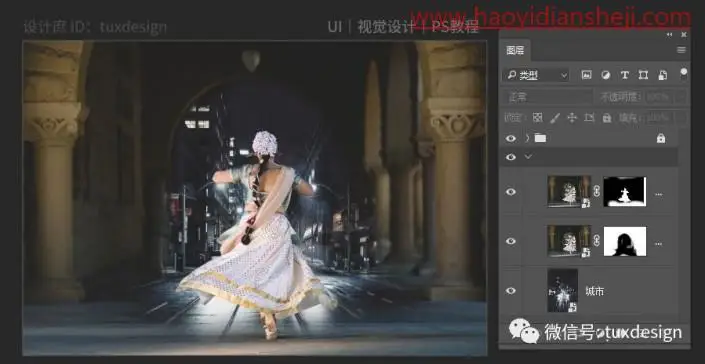Click ellipsis on dancer-shaped mask layer row
This screenshot has height=364, width=705.
659,195
